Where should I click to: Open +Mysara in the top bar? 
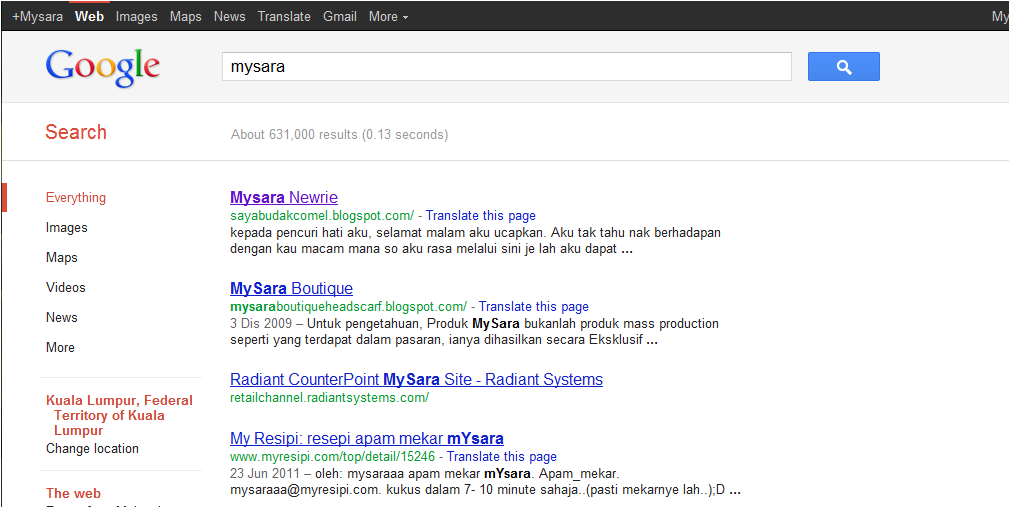tap(37, 17)
